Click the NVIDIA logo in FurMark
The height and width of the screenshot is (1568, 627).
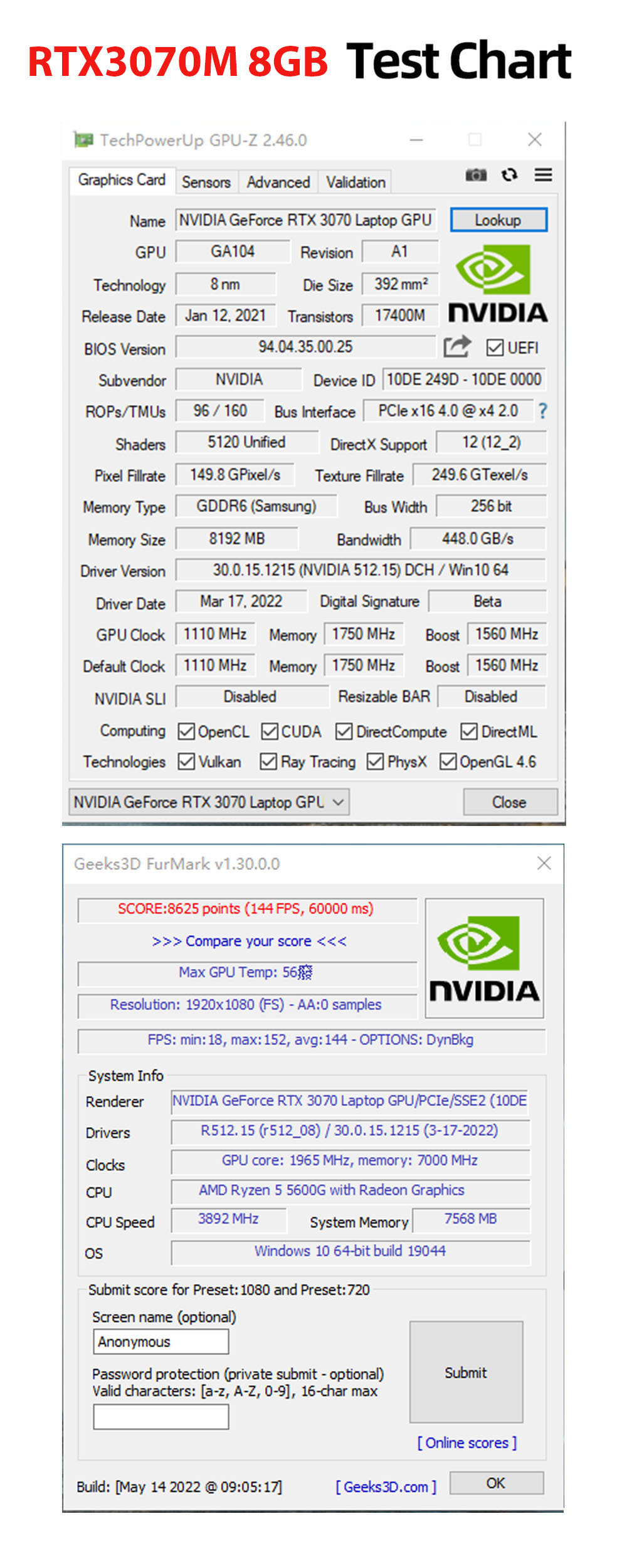pos(484,958)
